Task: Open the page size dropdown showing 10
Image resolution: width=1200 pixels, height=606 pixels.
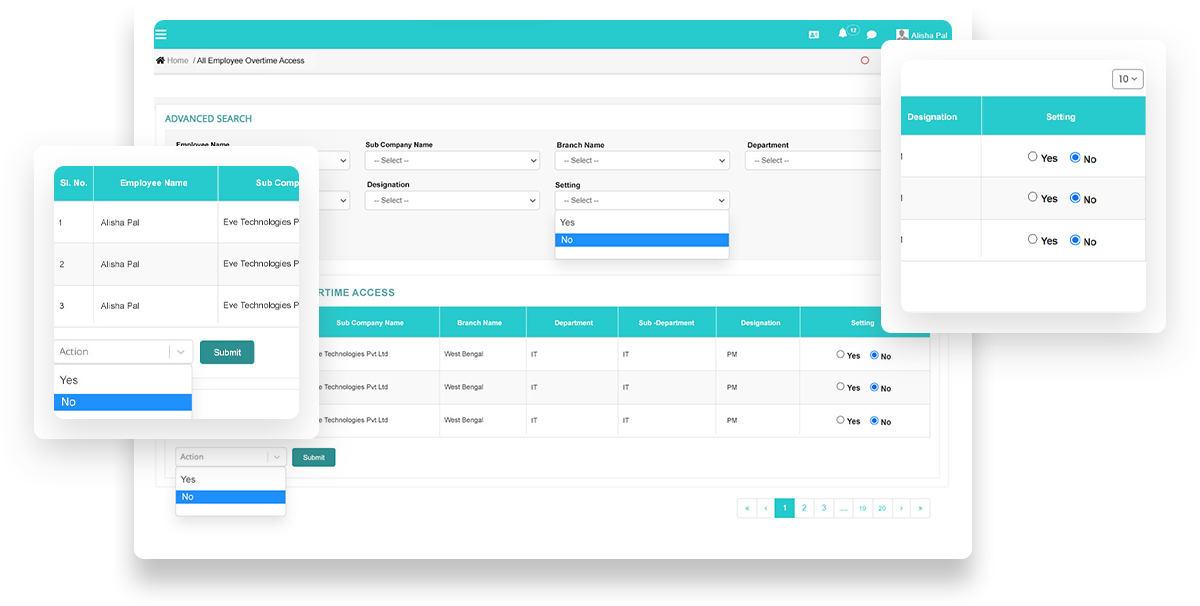Action: (x=1128, y=79)
